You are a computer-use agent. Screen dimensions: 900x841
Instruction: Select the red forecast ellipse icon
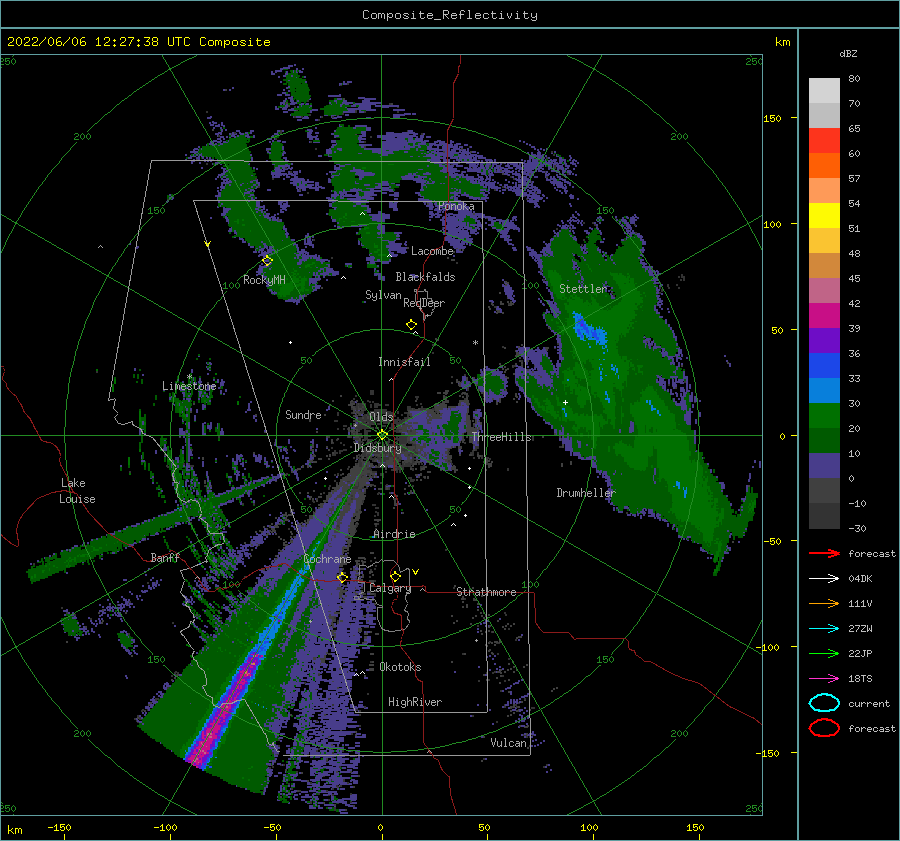point(824,728)
